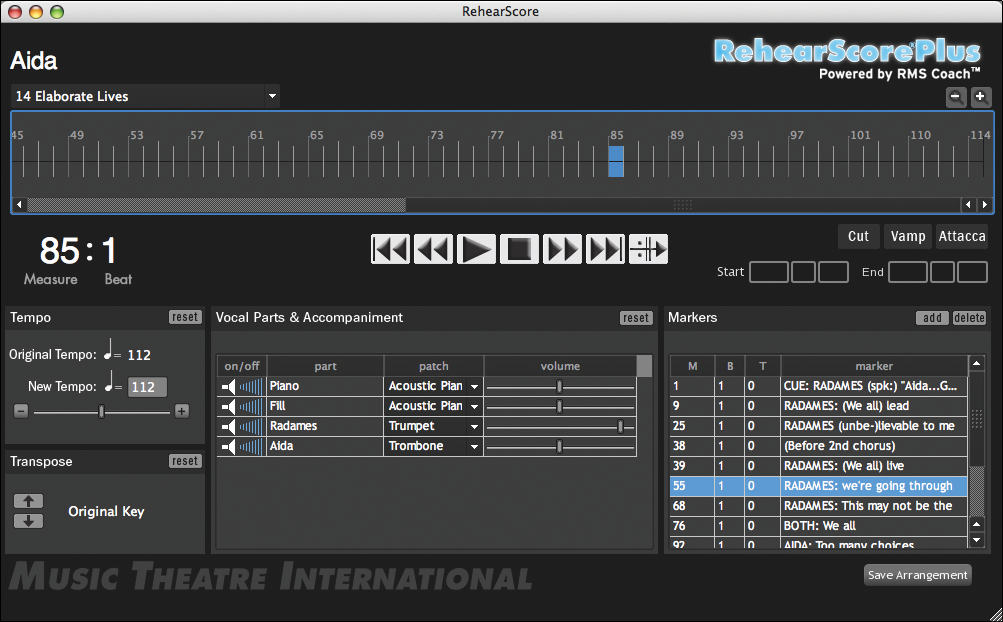Click Save Arrangement button
The width and height of the screenshot is (1003, 622).
click(x=917, y=575)
